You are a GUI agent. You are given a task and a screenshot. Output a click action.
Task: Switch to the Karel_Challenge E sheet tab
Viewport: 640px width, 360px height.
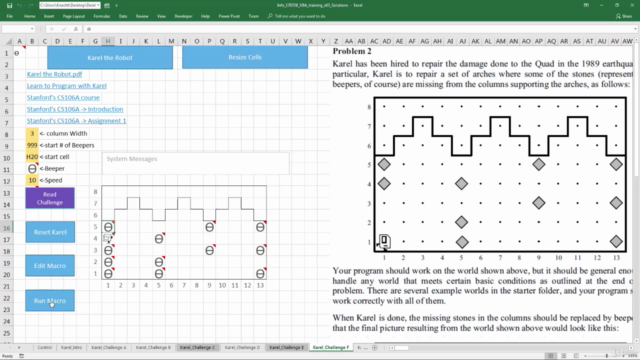click(287, 347)
